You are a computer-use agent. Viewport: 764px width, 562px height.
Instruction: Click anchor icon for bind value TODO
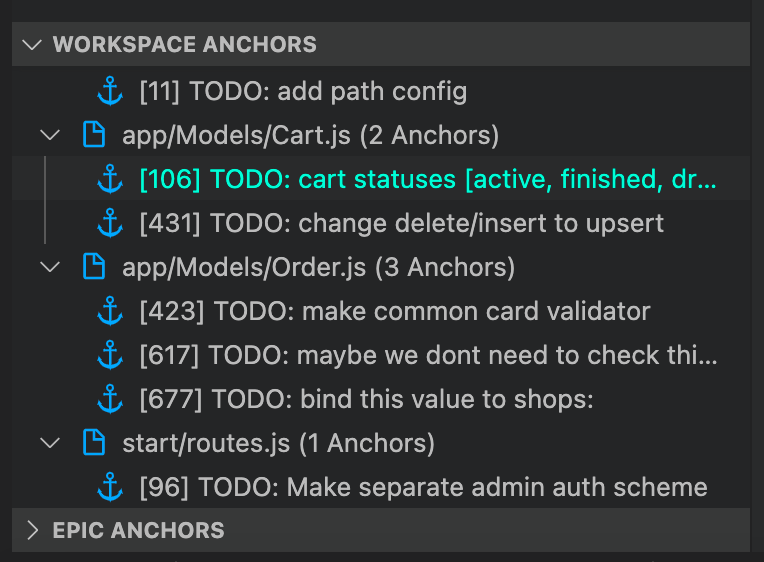click(109, 399)
